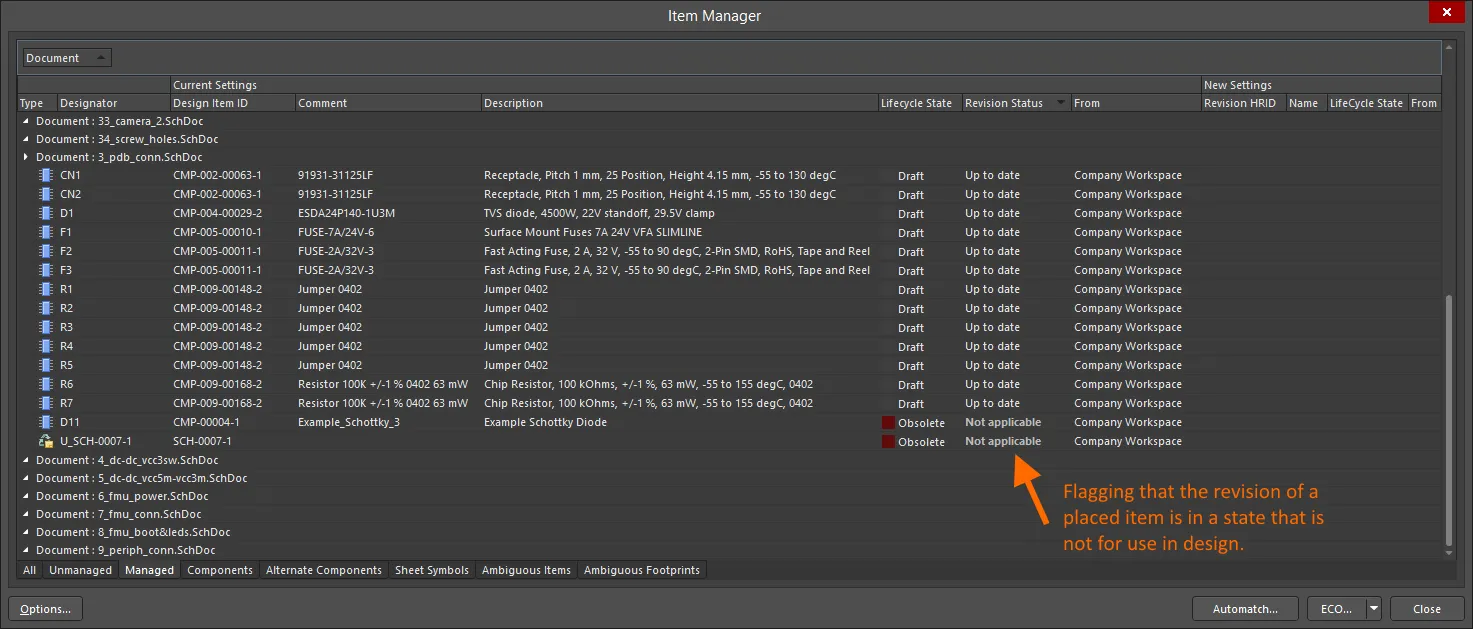
Task: Expand Document 4_dc-dc_vcc3sw.SchDoc group
Action: click(27, 460)
